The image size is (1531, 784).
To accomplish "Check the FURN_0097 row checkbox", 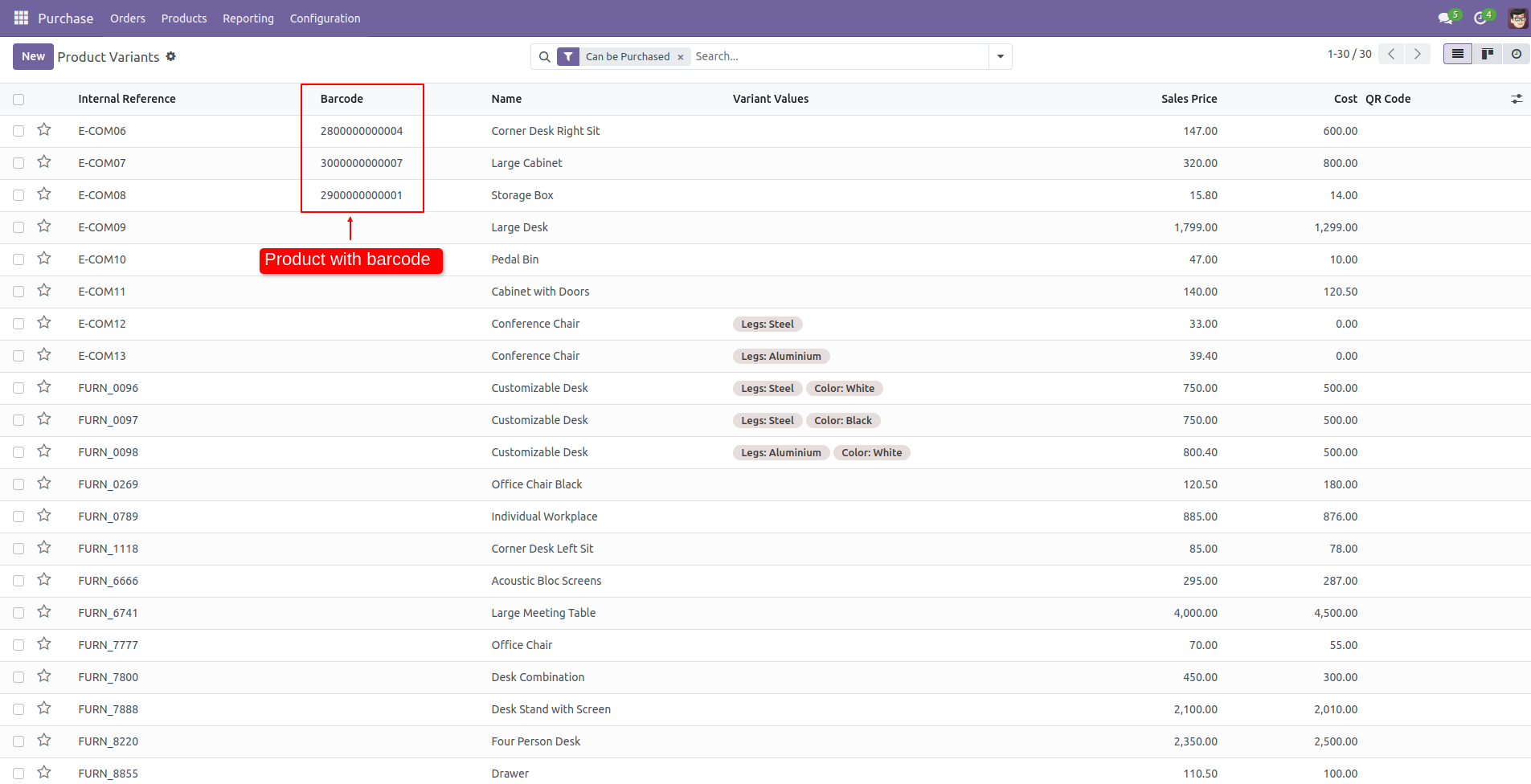I will point(18,420).
